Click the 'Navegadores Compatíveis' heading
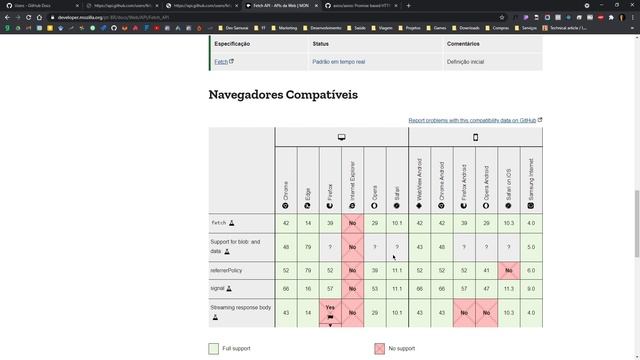Screen dimensions: 640x360 283,95
